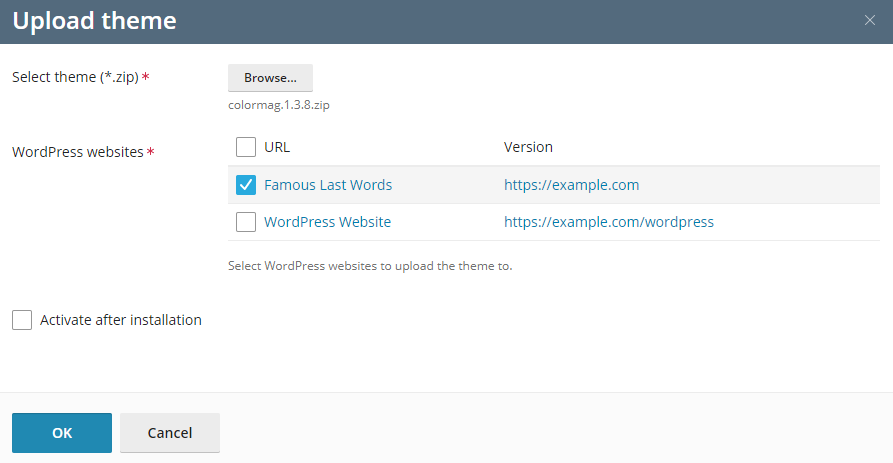The height and width of the screenshot is (463, 893).
Task: Open the https://example.com/wordpress link
Action: [x=608, y=222]
